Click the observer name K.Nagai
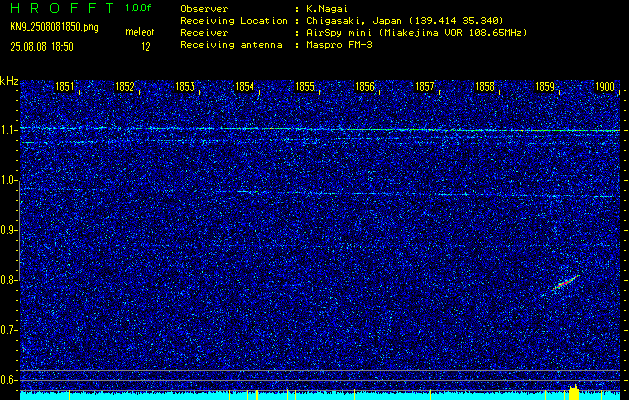629x400 pixels. pyautogui.click(x=327, y=8)
